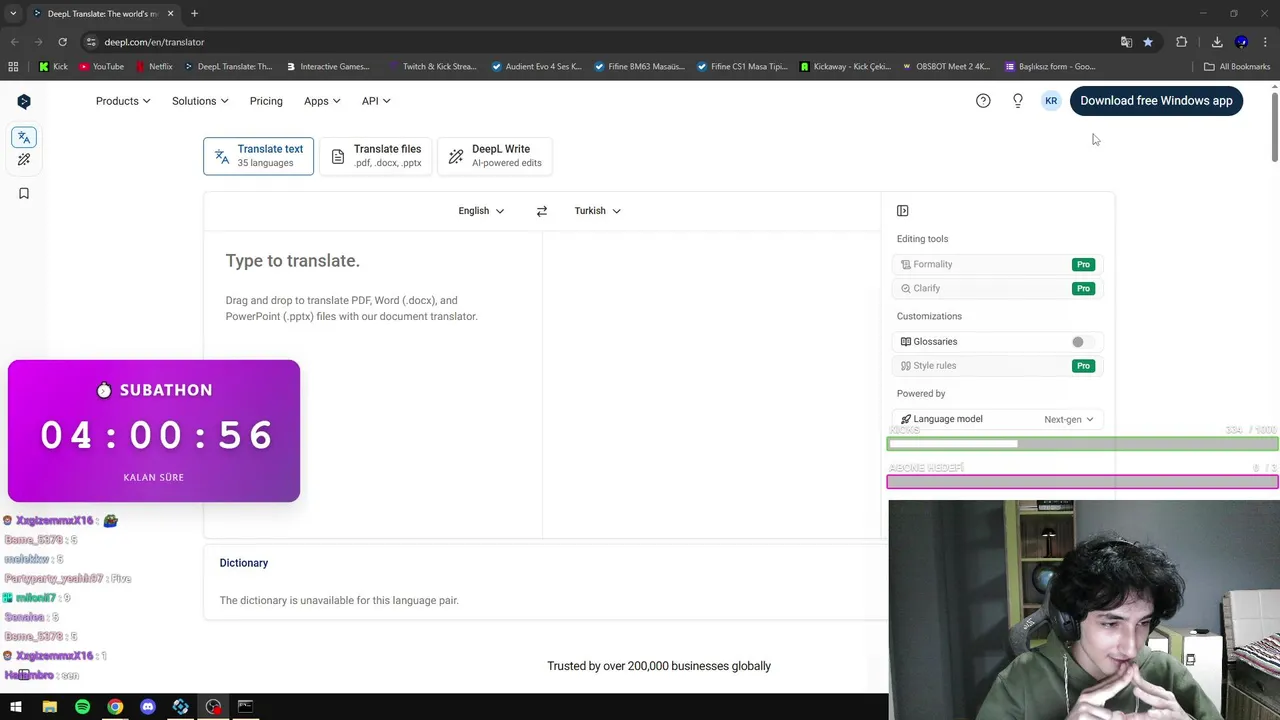The width and height of the screenshot is (1280, 720).
Task: Open saved translations bookmark icon in sidebar
Action: click(24, 193)
